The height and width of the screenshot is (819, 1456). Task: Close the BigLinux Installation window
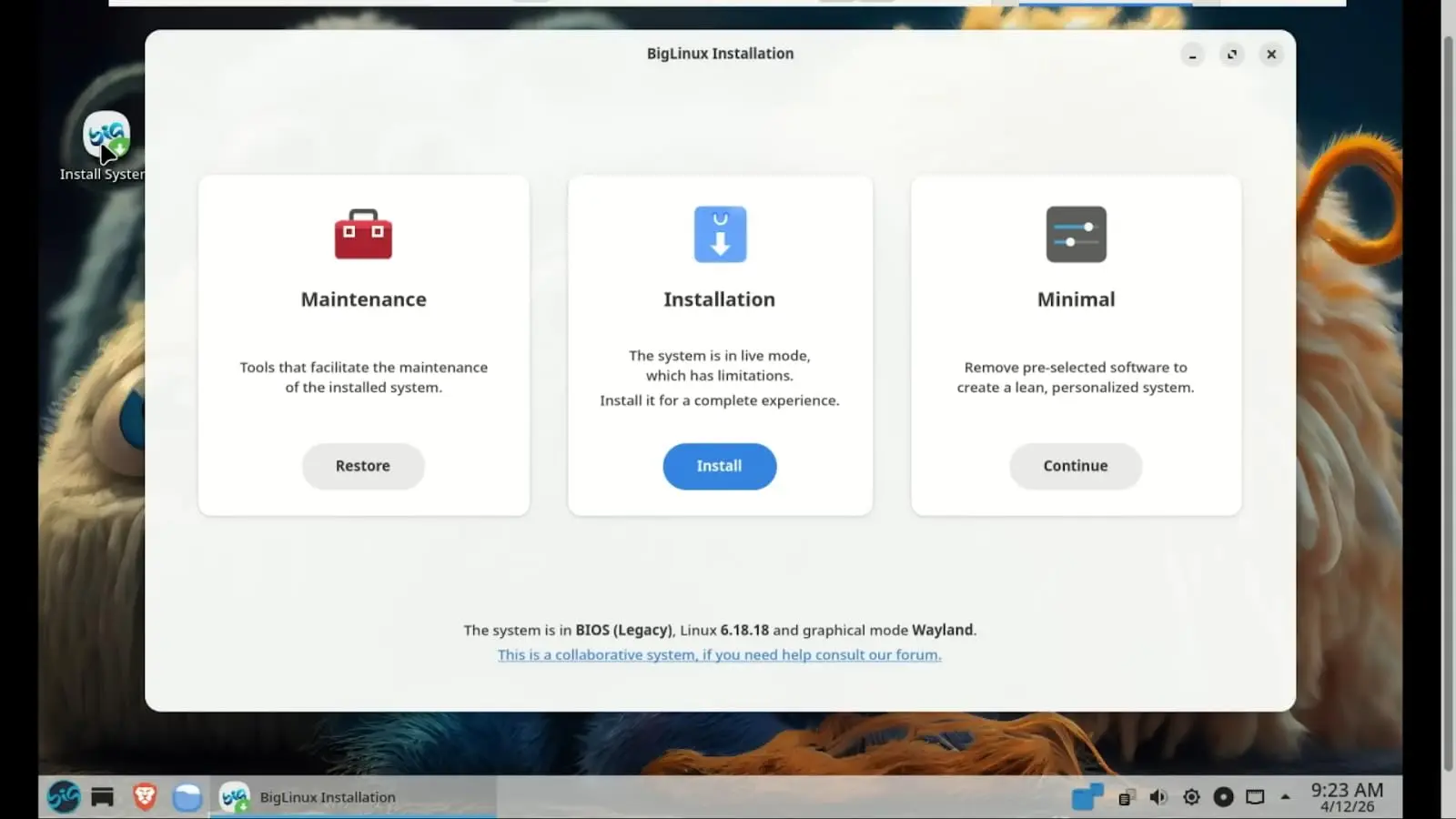(1271, 55)
